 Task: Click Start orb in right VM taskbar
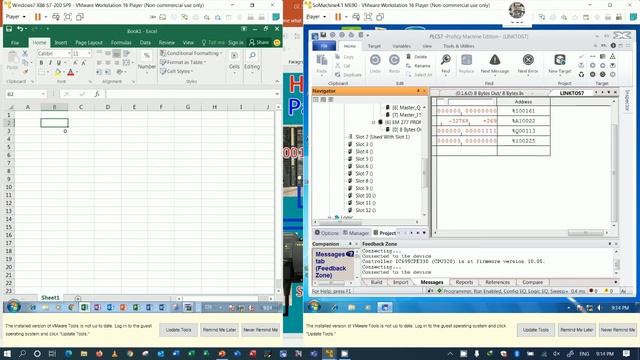[314, 307]
